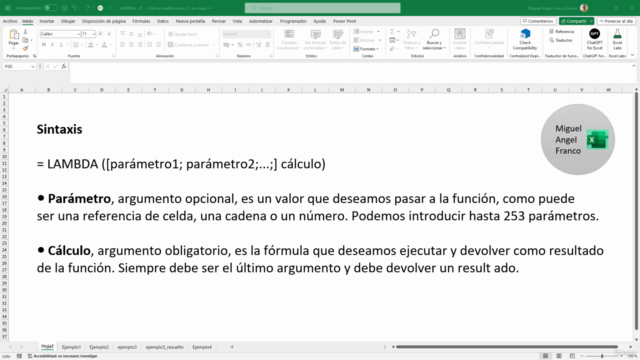Screen dimensions: 640x360
Task: Click Save icon in title bar
Action: tap(64, 8)
